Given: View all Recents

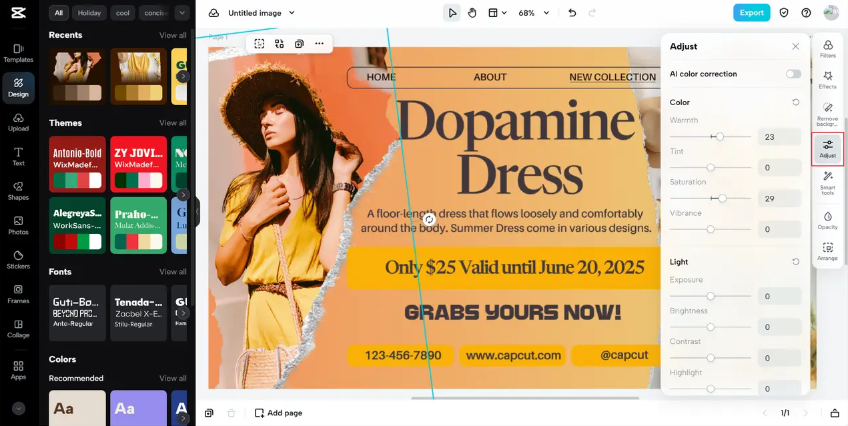Looking at the screenshot, I should click(x=173, y=35).
